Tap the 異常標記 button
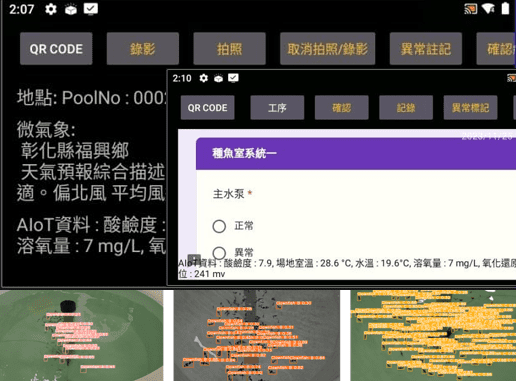 471,108
